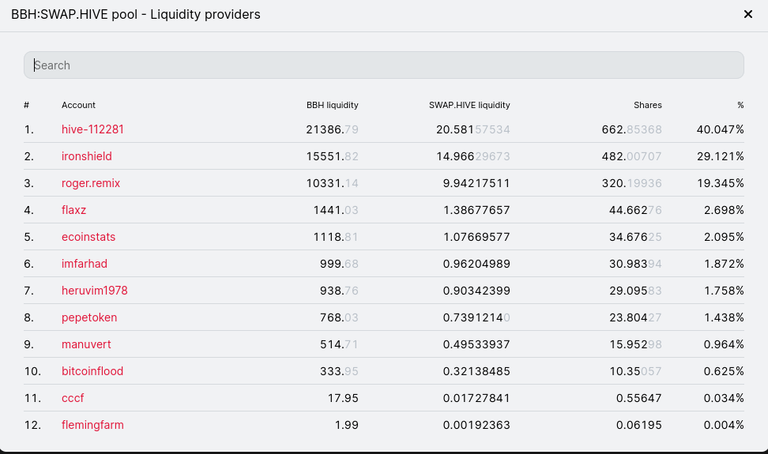Viewport: 768px width, 454px height.
Task: Select SWAP.HIVE liquidity value 20.58157534
Action: 473,129
